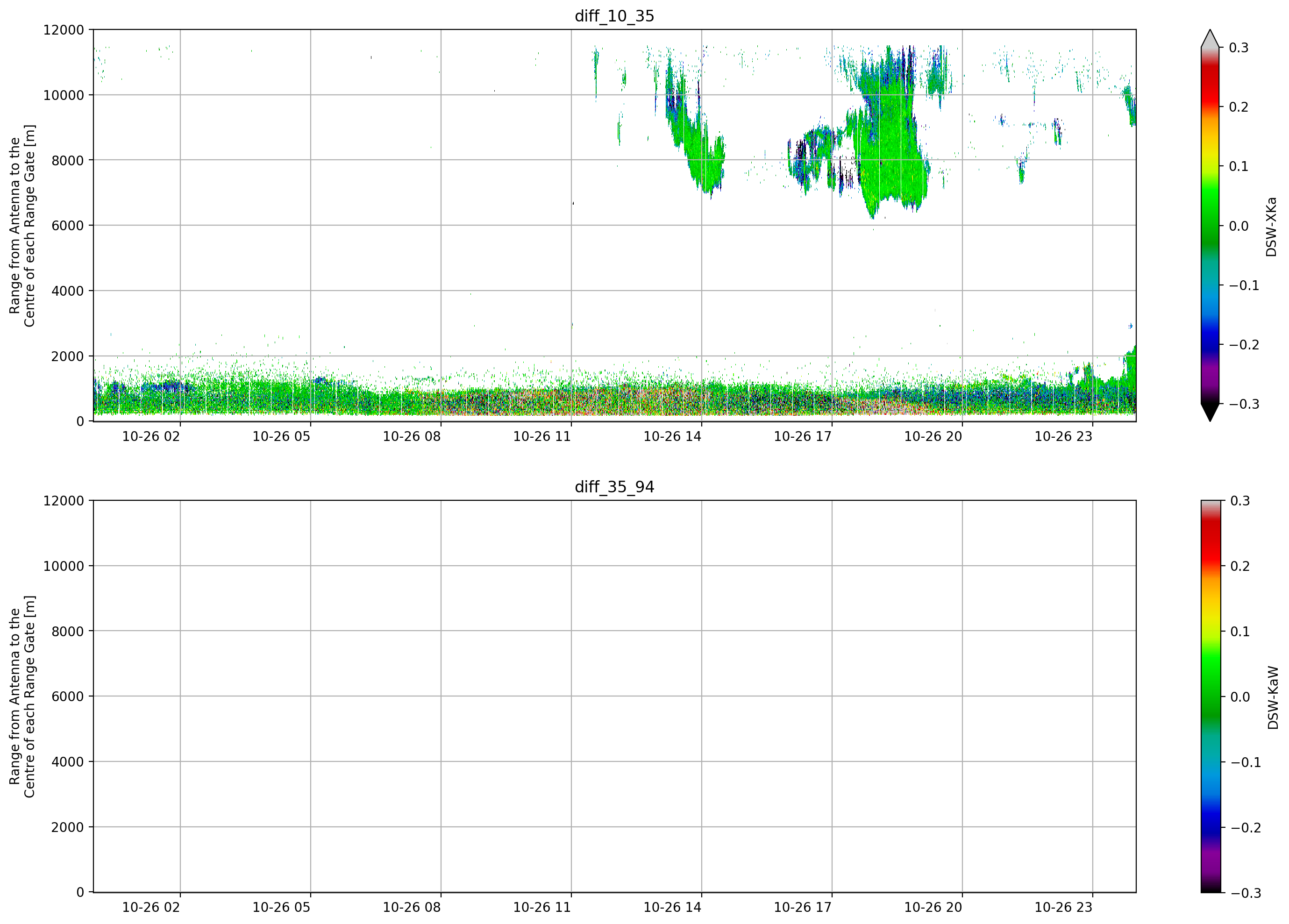
Task: Click the 10-26 02 x-tick of diff_35_94 plot
Action: point(151,908)
